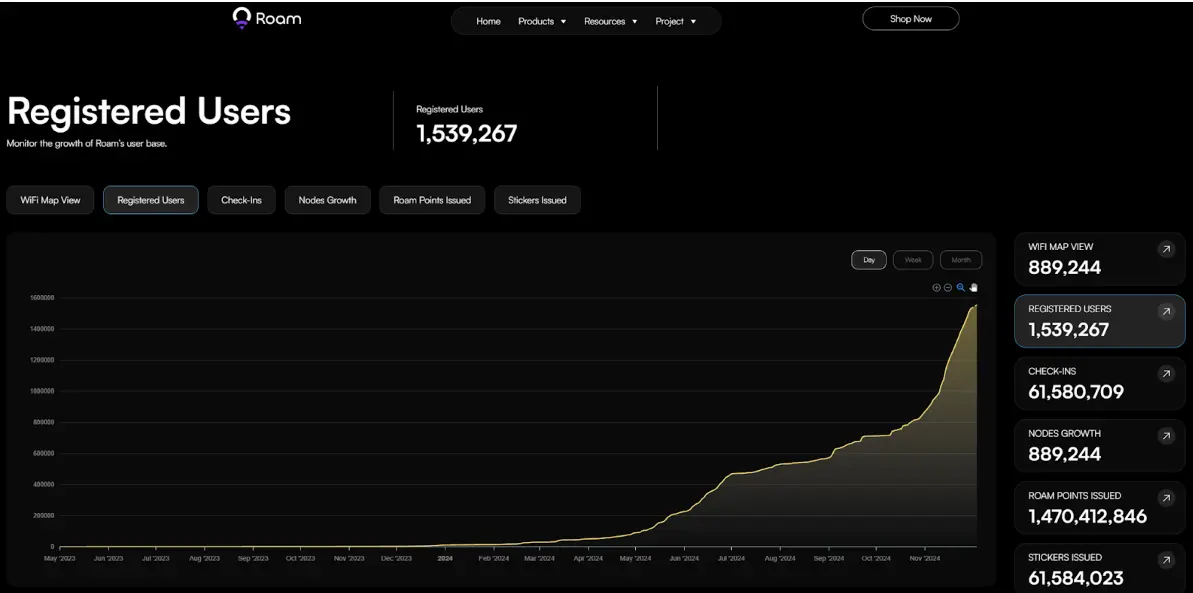
Task: Expand the Products dropdown menu
Action: [x=542, y=21]
